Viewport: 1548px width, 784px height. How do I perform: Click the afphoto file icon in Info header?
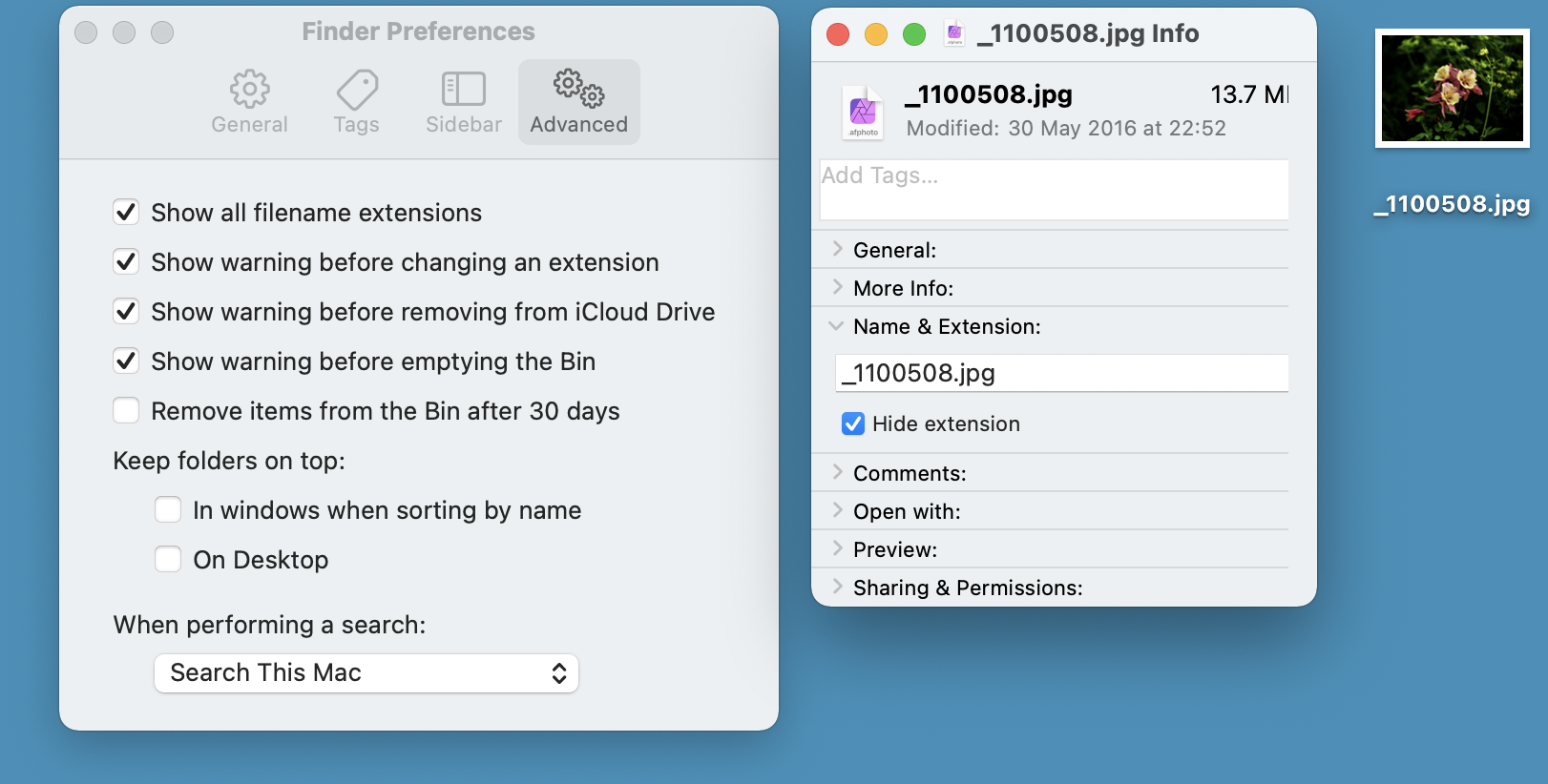pos(863,112)
